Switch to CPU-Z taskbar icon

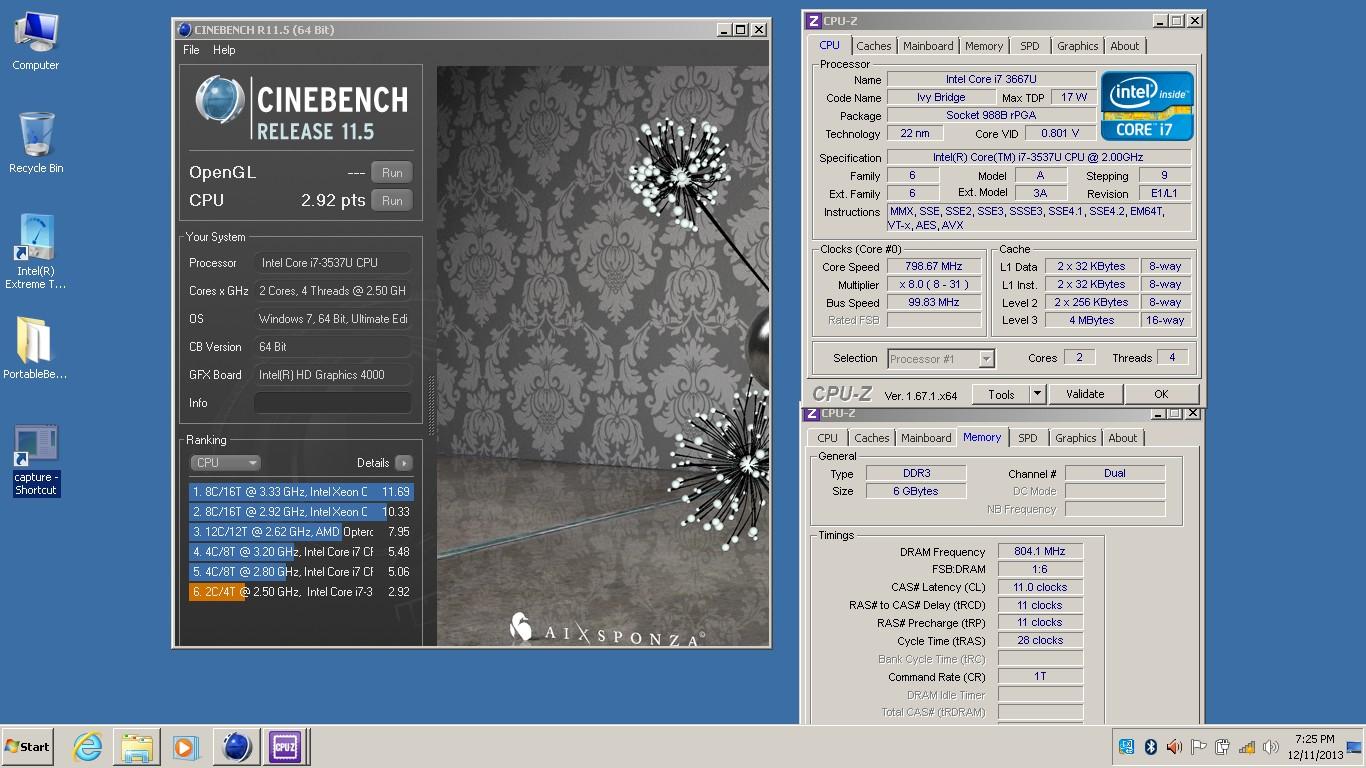(x=285, y=747)
